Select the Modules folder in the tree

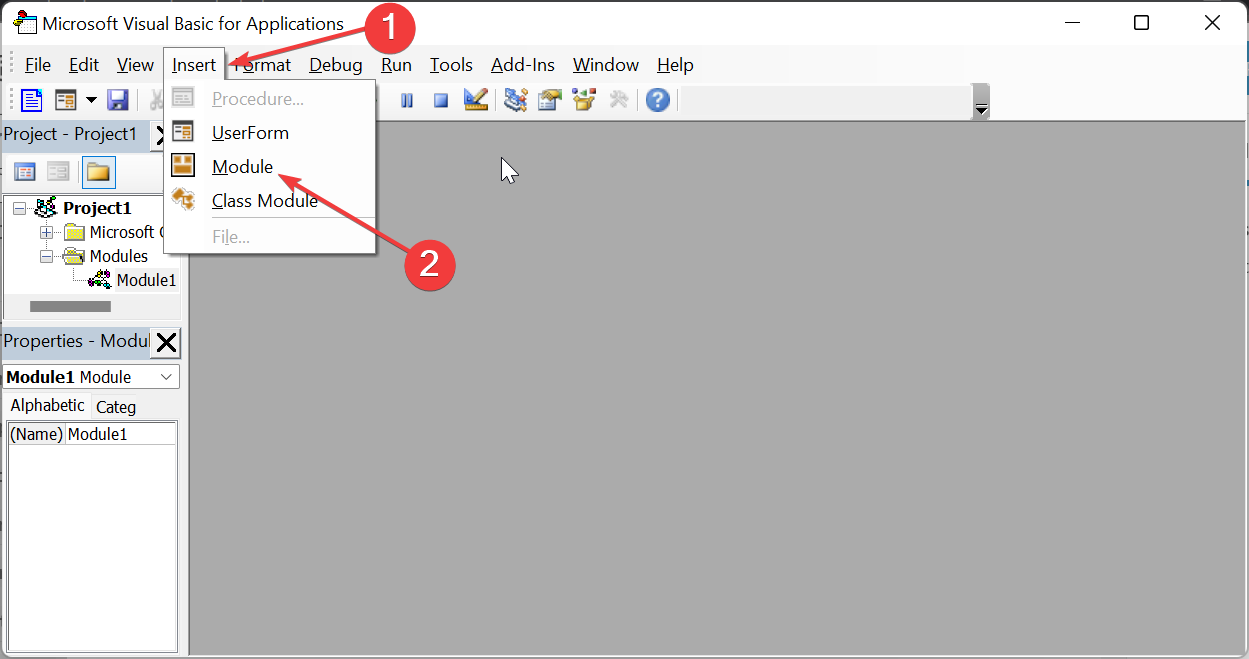pos(118,256)
